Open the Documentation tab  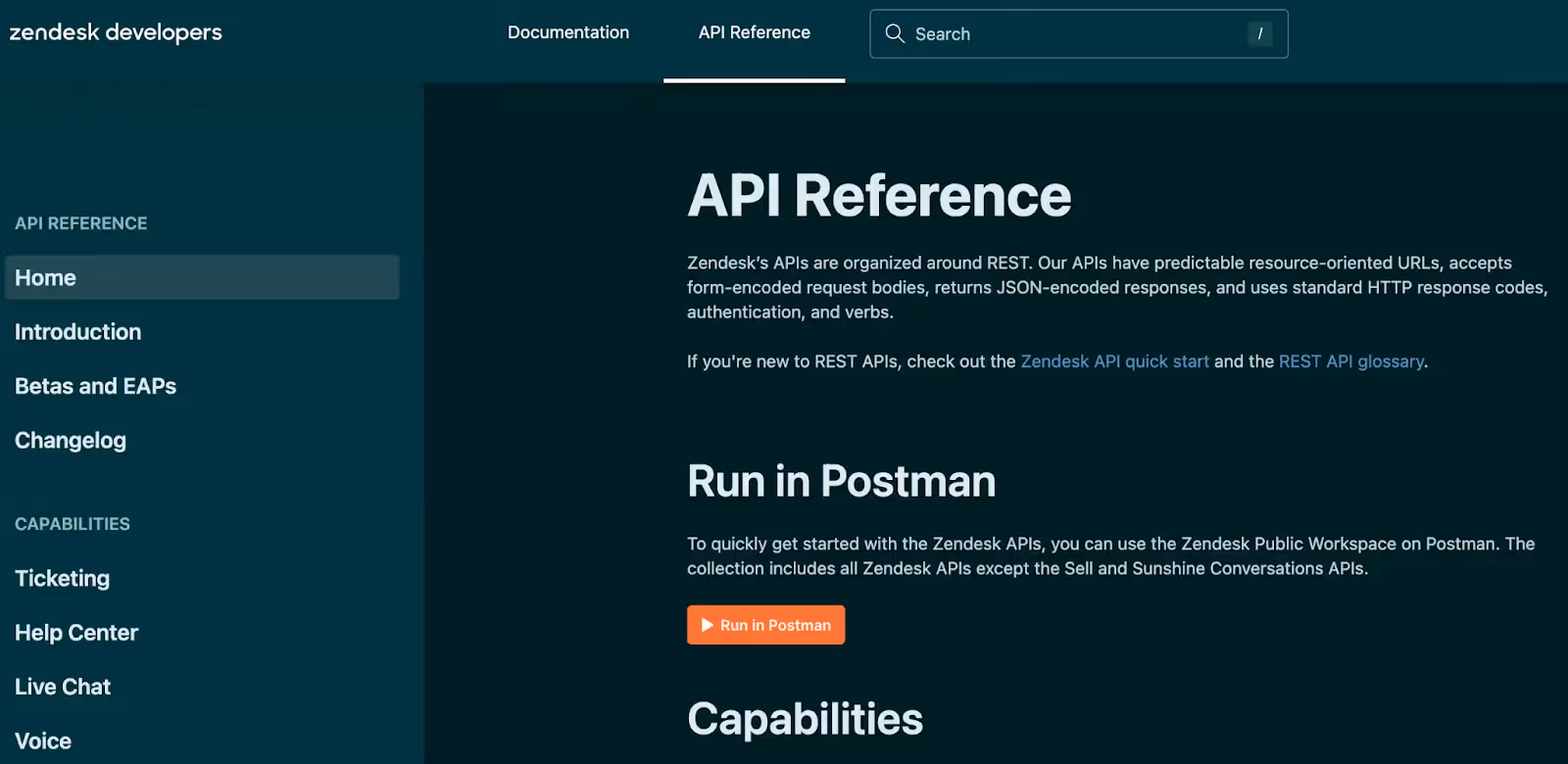[568, 32]
